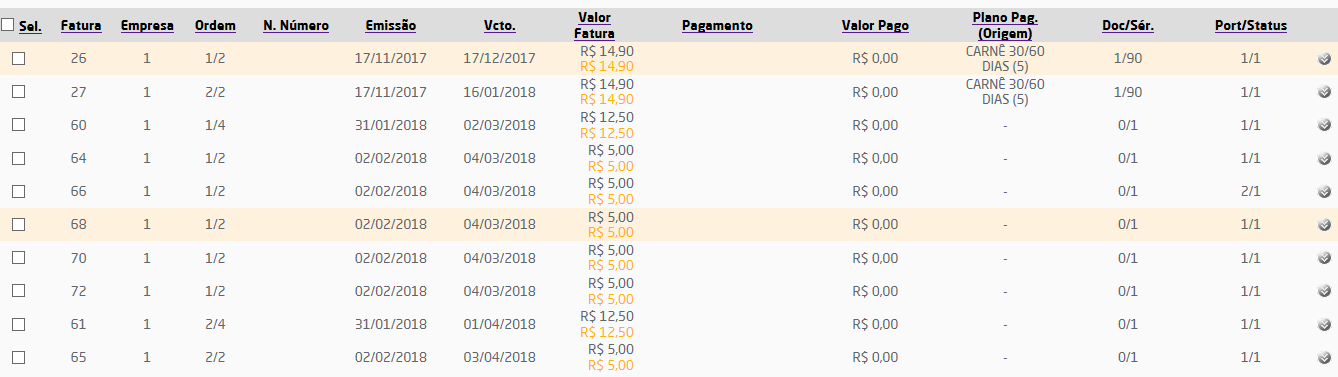Click the status icon for fatura 68
1338x377 pixels.
pyautogui.click(x=1324, y=224)
